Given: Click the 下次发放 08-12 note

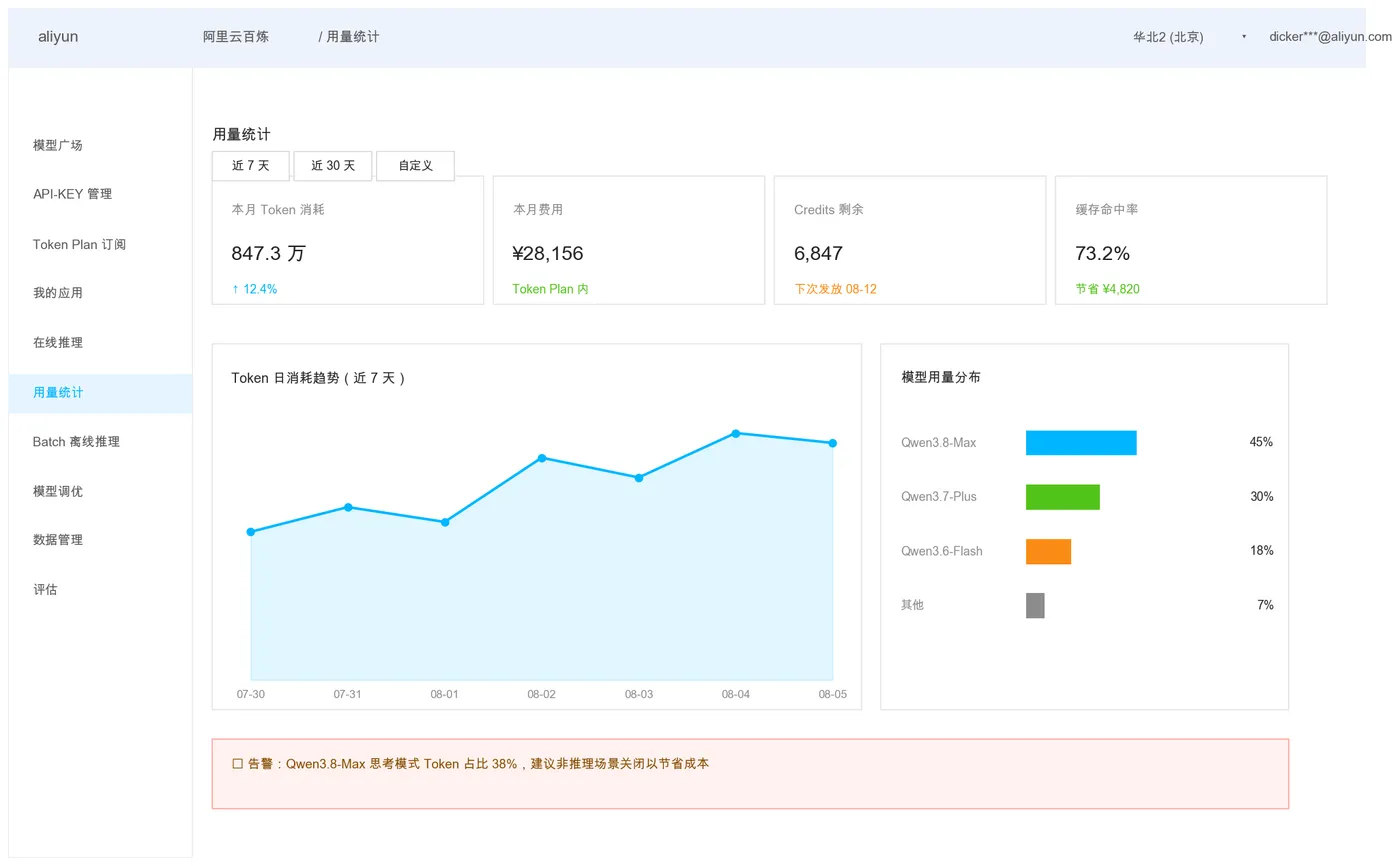Looking at the screenshot, I should [835, 289].
